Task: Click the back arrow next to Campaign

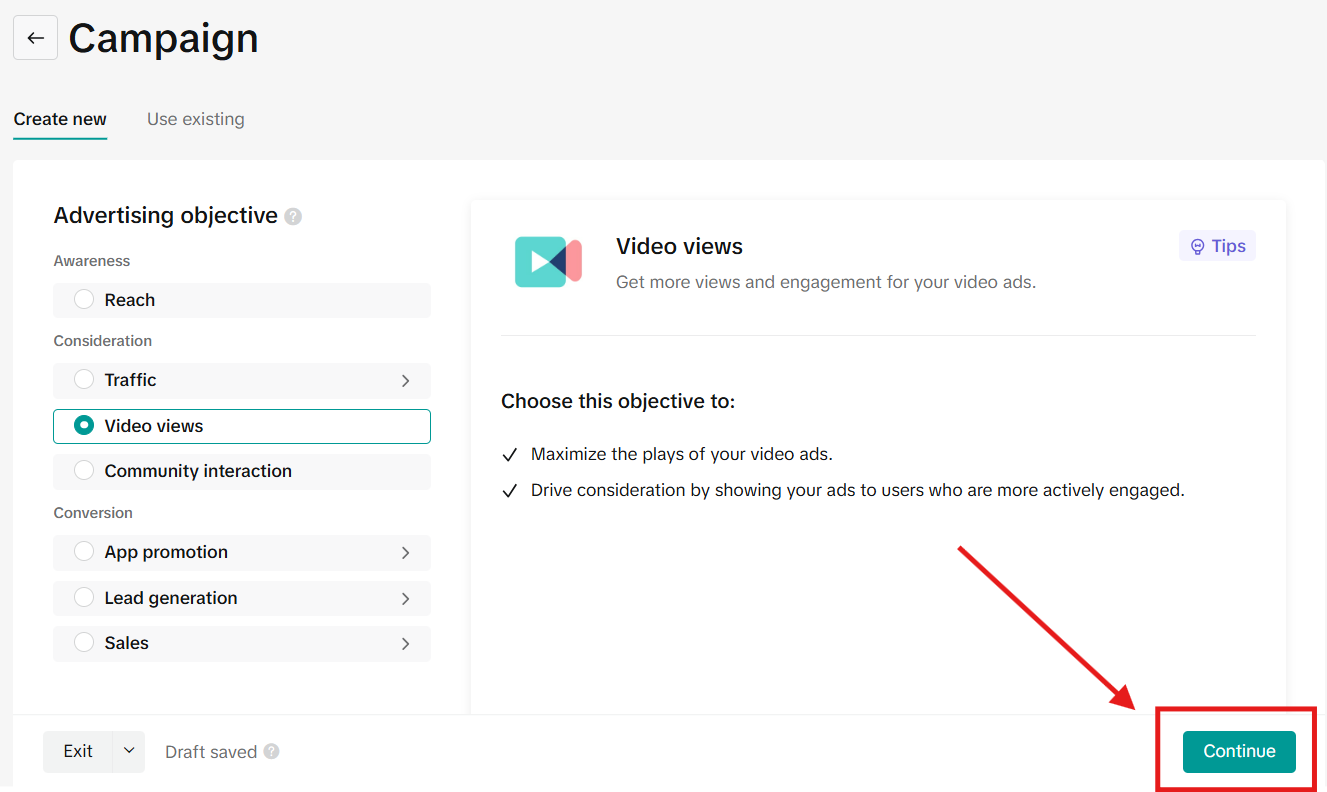Action: click(35, 38)
